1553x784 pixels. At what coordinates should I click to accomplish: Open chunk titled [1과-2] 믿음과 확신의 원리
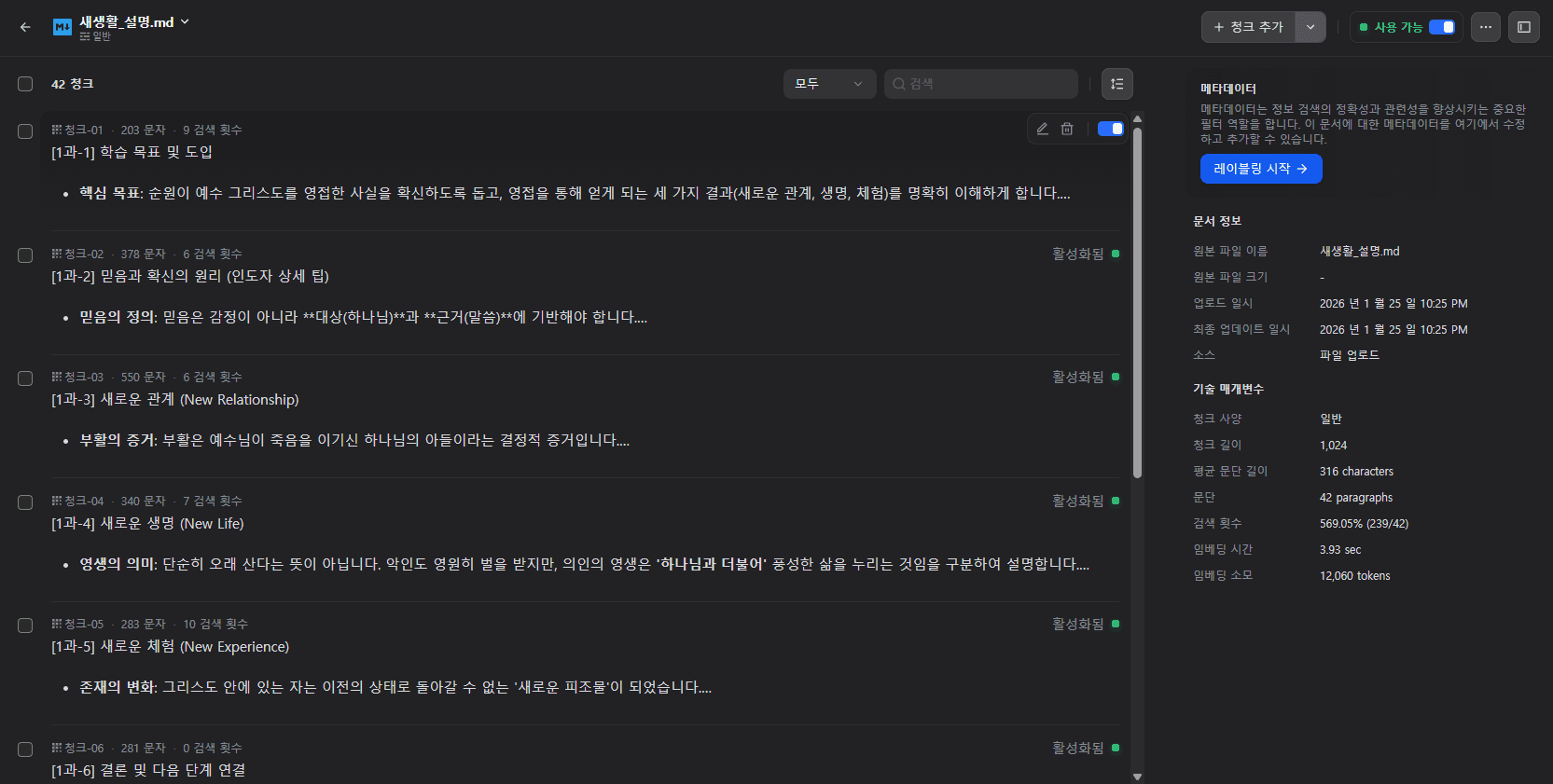(190, 276)
